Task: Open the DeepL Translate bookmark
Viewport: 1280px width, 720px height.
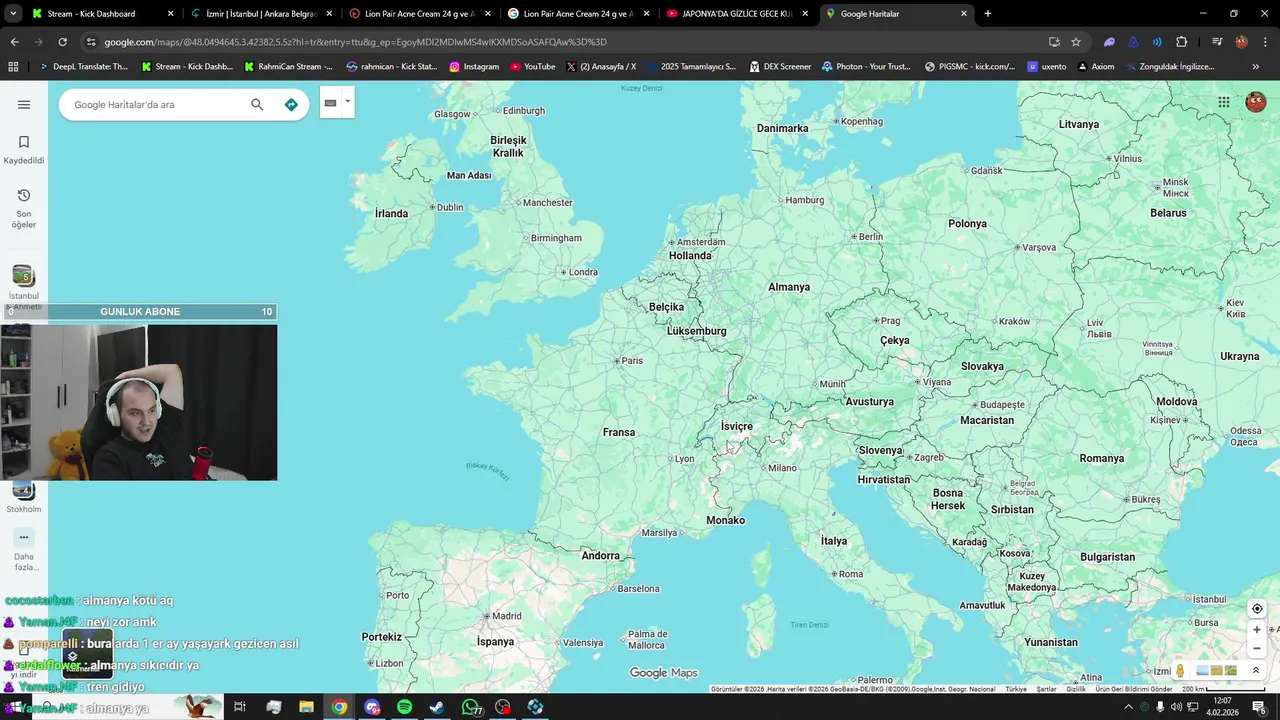Action: 84,66
